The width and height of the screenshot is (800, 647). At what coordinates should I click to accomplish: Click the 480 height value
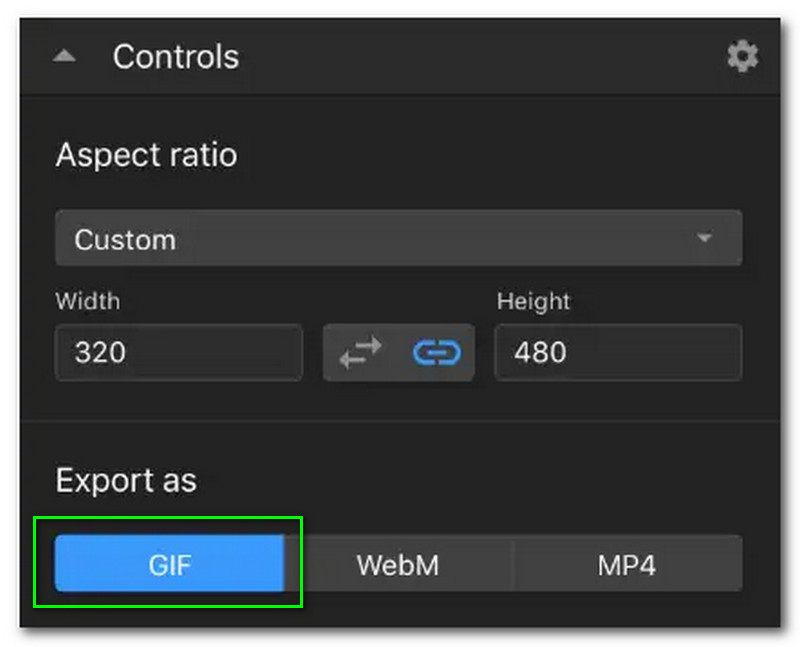pos(540,352)
